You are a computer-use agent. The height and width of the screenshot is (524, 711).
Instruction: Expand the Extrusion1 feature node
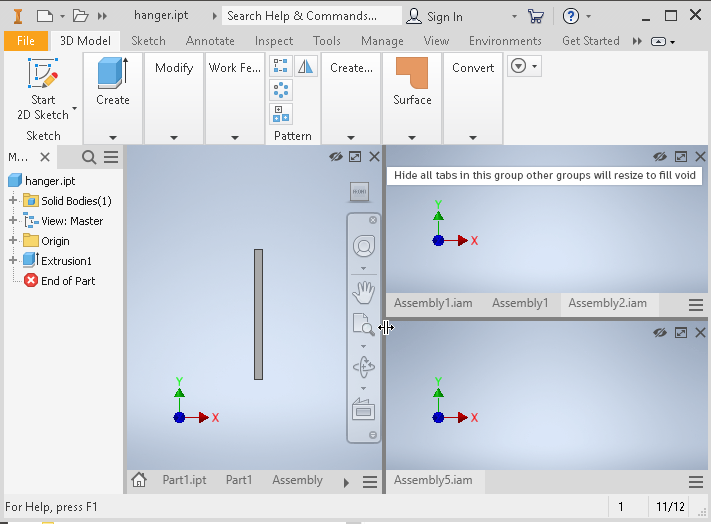coord(13,260)
